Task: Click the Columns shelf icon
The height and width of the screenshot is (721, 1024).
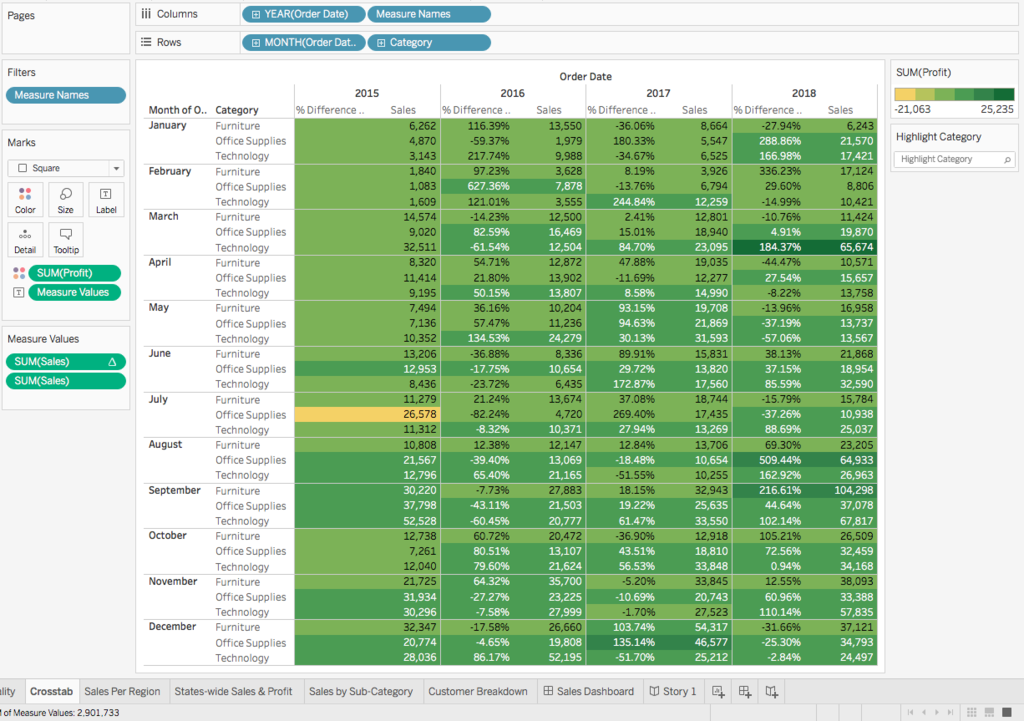Action: point(146,14)
